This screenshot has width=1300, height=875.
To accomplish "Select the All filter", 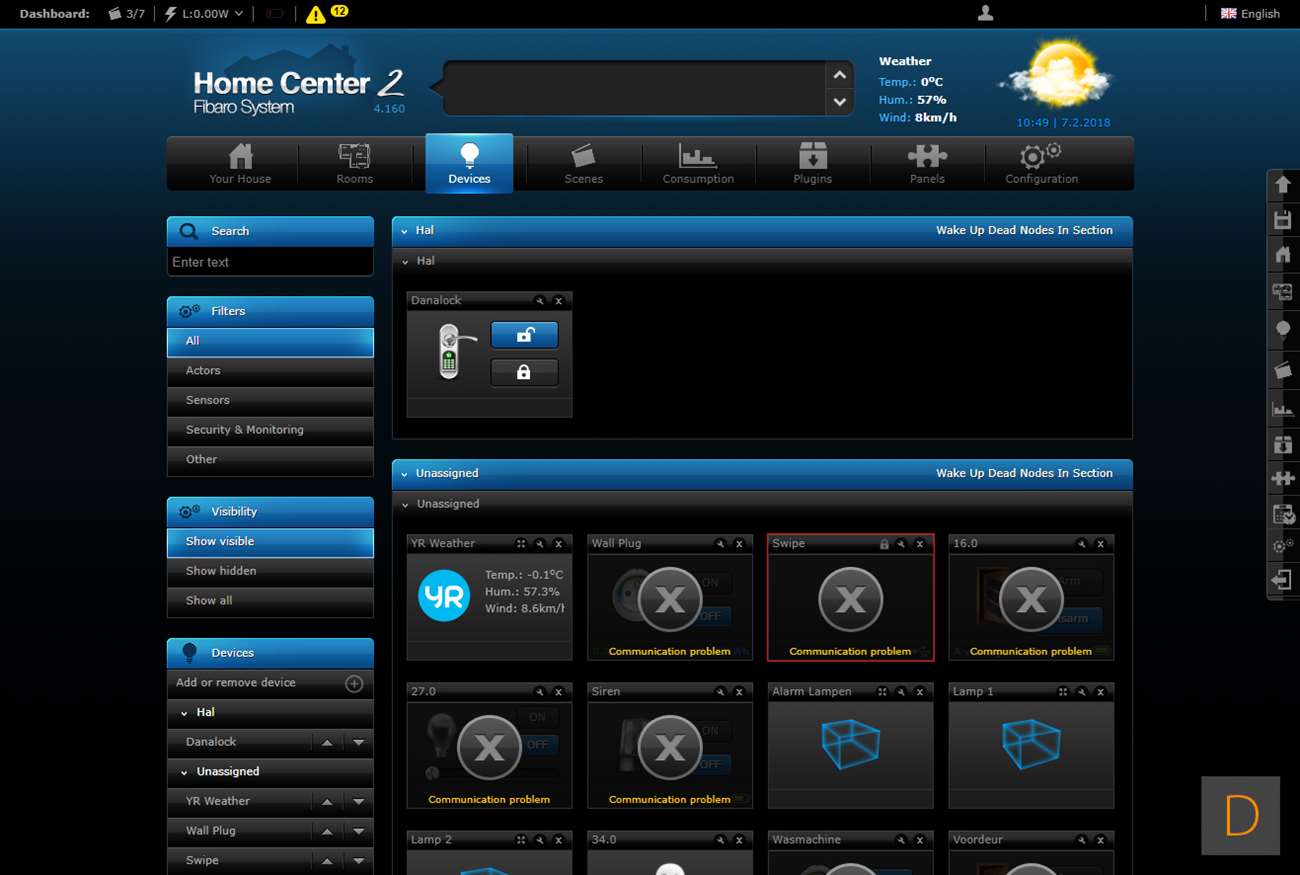I will pyautogui.click(x=270, y=341).
